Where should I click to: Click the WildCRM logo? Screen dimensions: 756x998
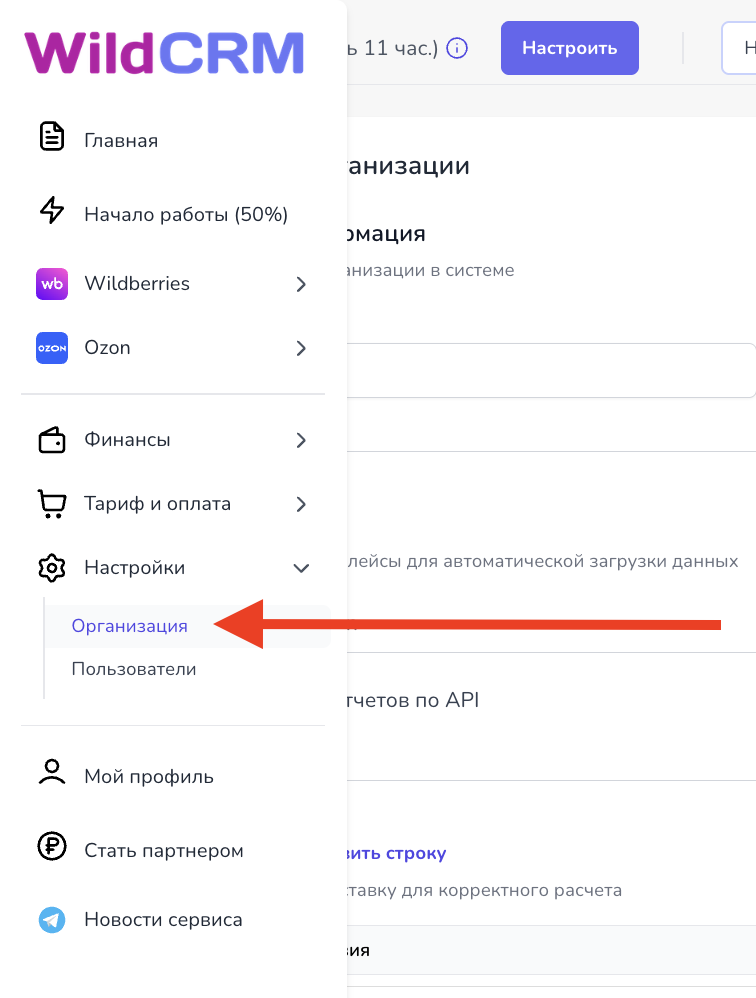pos(164,53)
